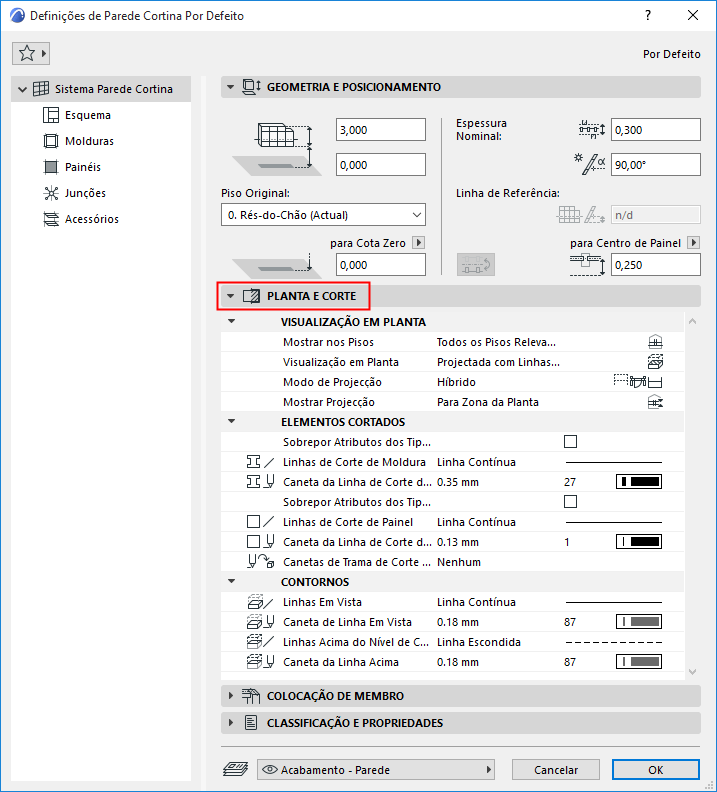Click the layer icon beside Acabamento - Parede

pos(235,769)
